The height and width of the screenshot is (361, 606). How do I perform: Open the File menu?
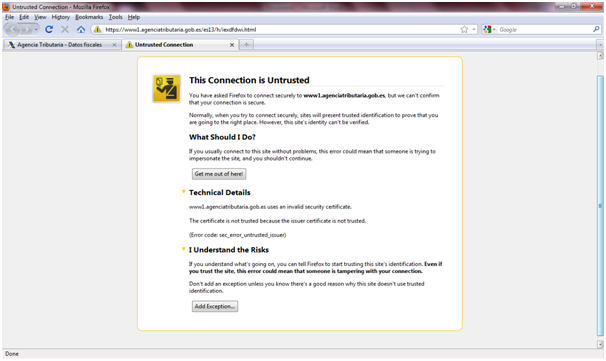pos(10,17)
